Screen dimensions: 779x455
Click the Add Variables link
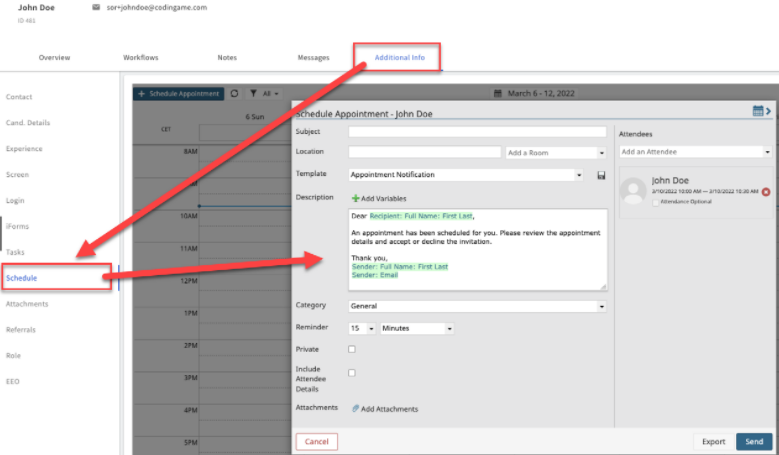[384, 198]
